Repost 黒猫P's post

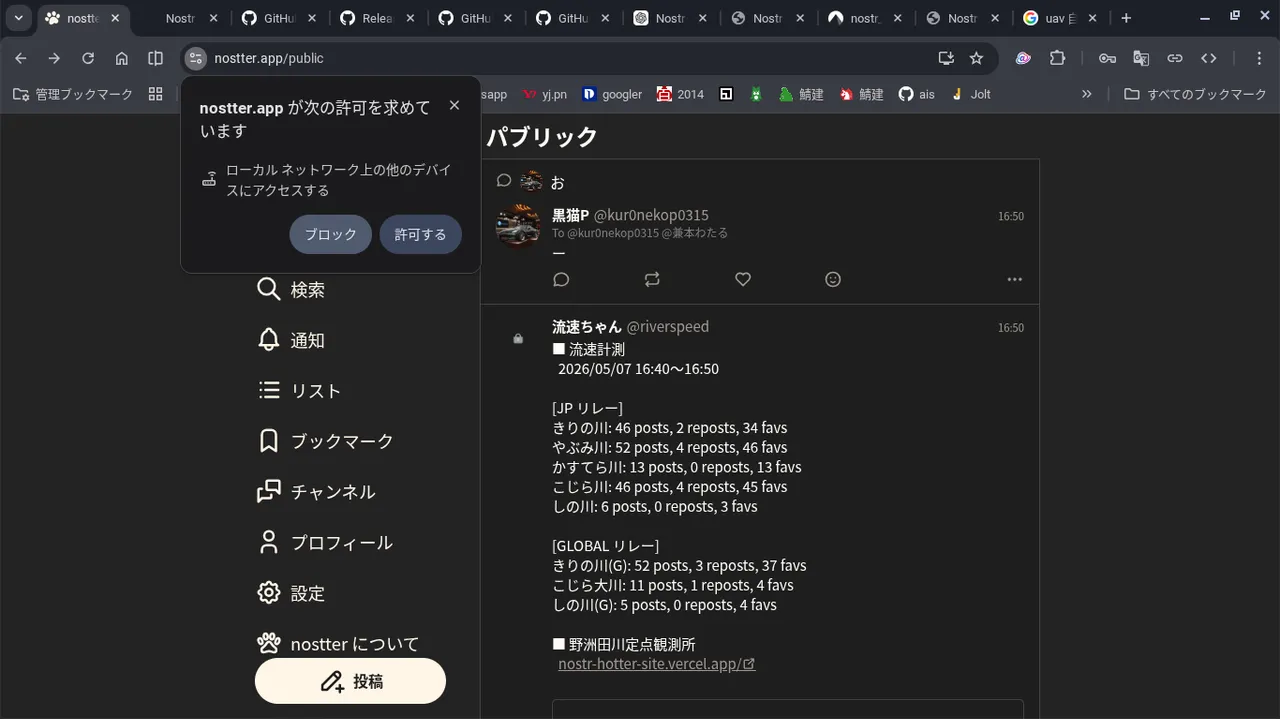(x=652, y=280)
